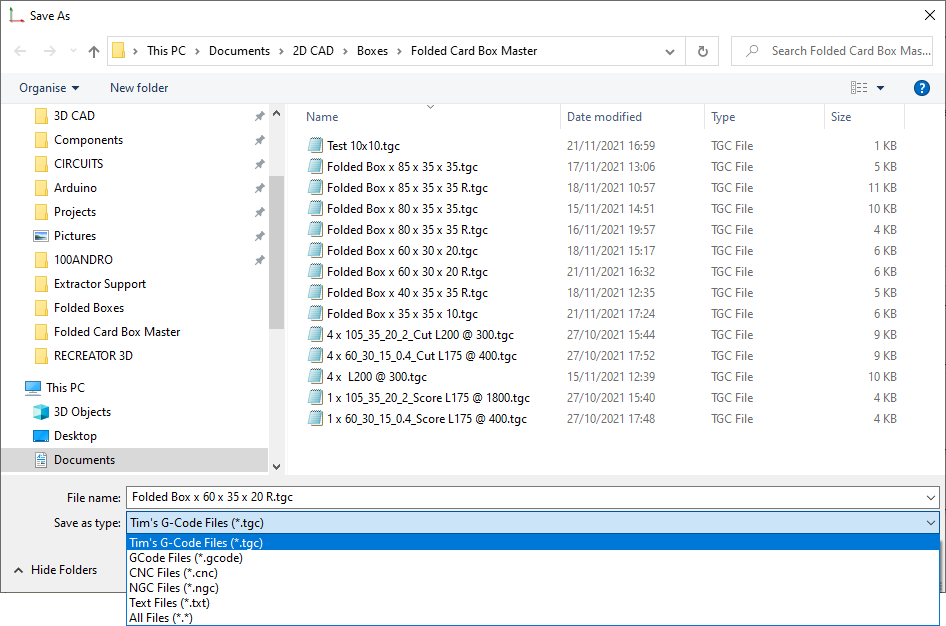
Task: Open the address bar history dropdown
Action: click(x=670, y=51)
